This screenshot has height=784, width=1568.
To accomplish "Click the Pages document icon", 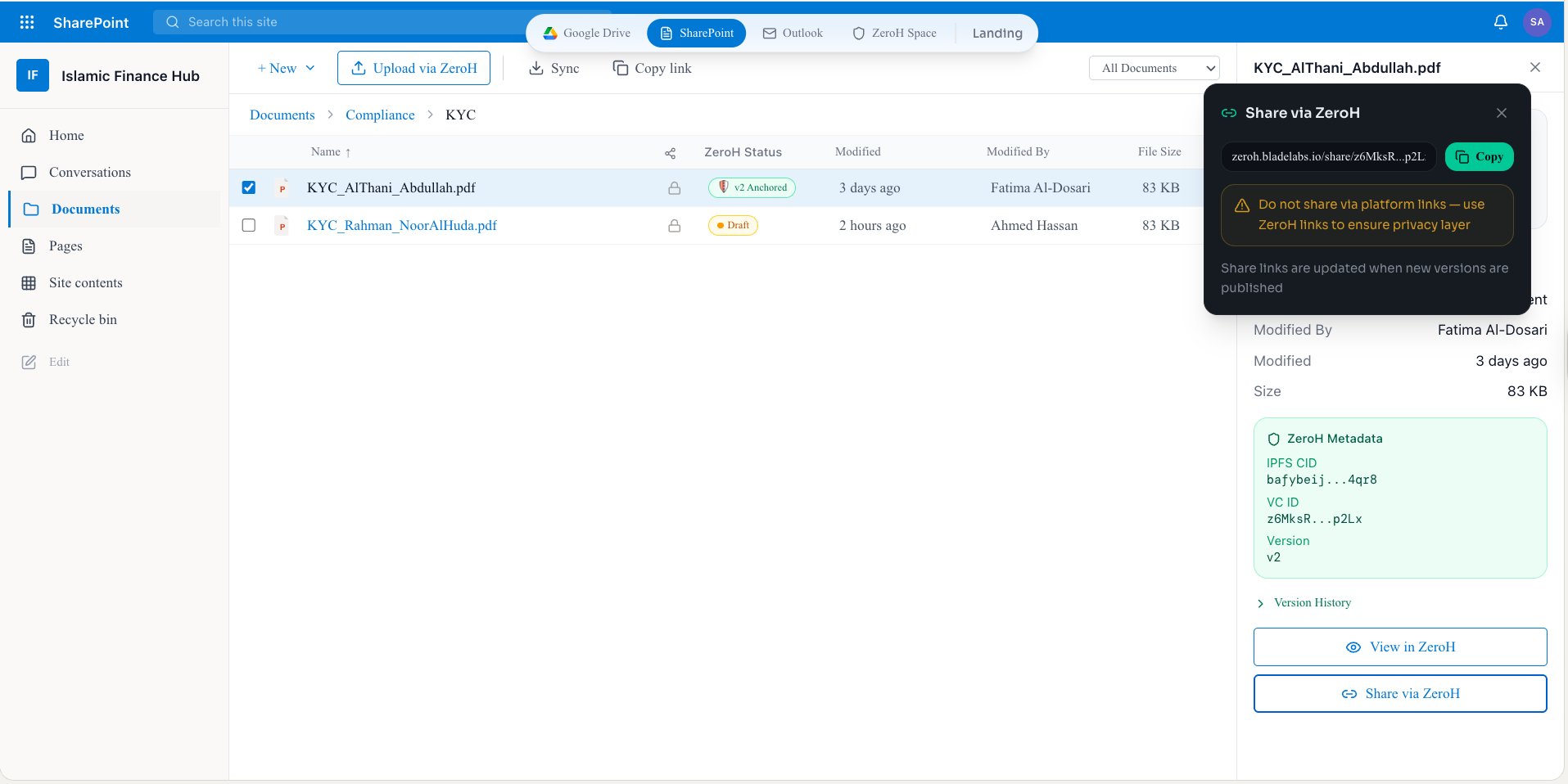I will pos(29,246).
